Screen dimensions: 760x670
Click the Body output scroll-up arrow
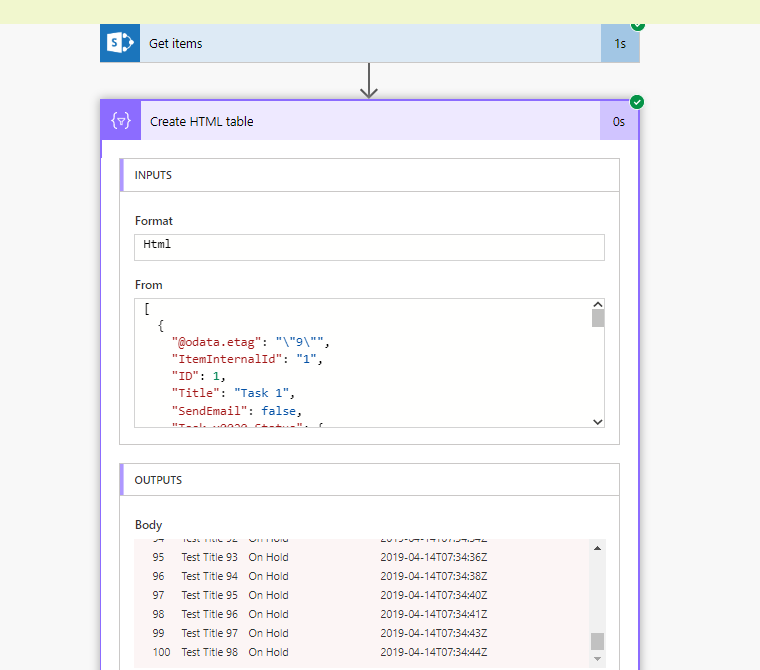point(598,548)
